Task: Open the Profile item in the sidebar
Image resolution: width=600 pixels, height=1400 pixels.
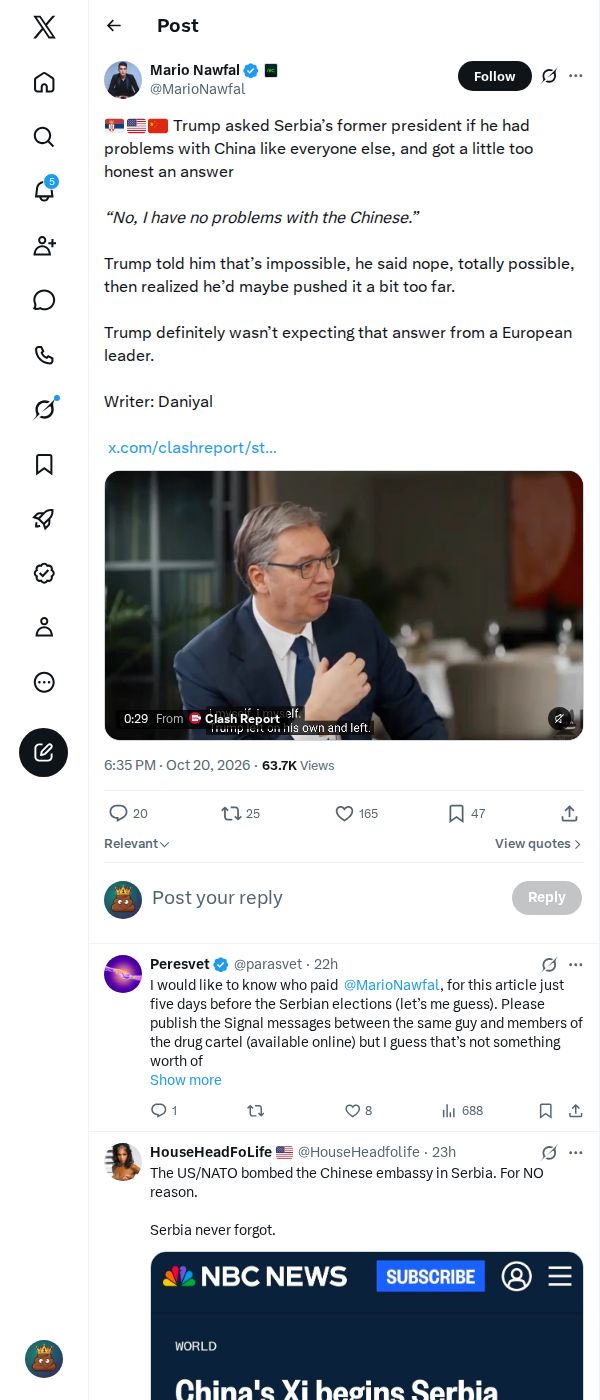Action: coord(44,627)
